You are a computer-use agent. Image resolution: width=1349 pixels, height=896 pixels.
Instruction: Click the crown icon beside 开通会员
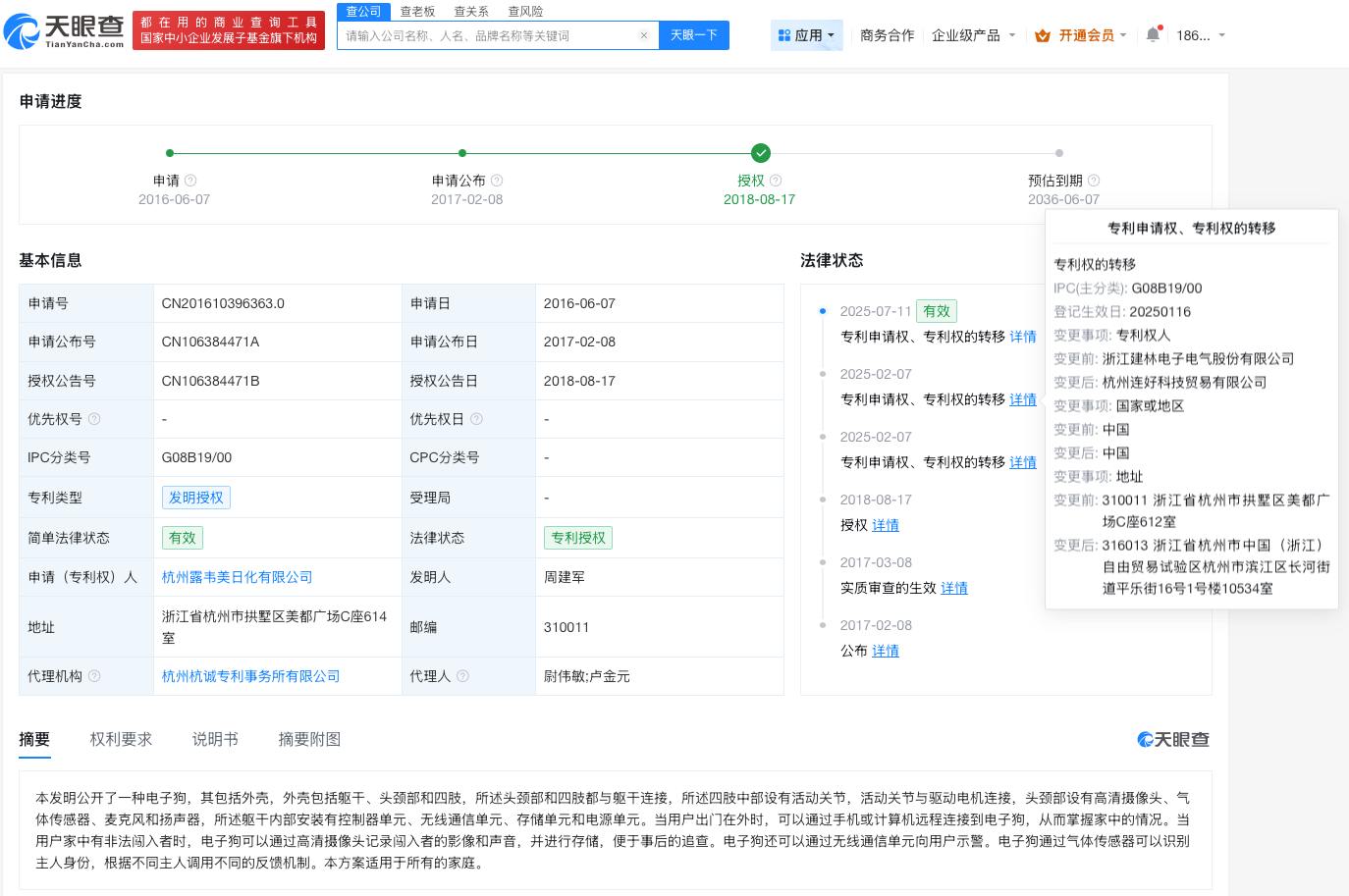[1044, 35]
